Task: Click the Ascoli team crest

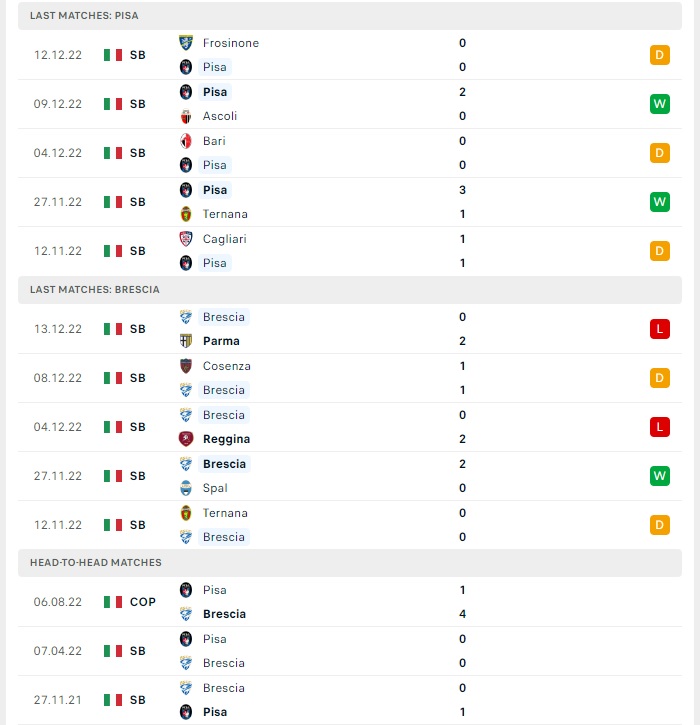Action: 186,116
